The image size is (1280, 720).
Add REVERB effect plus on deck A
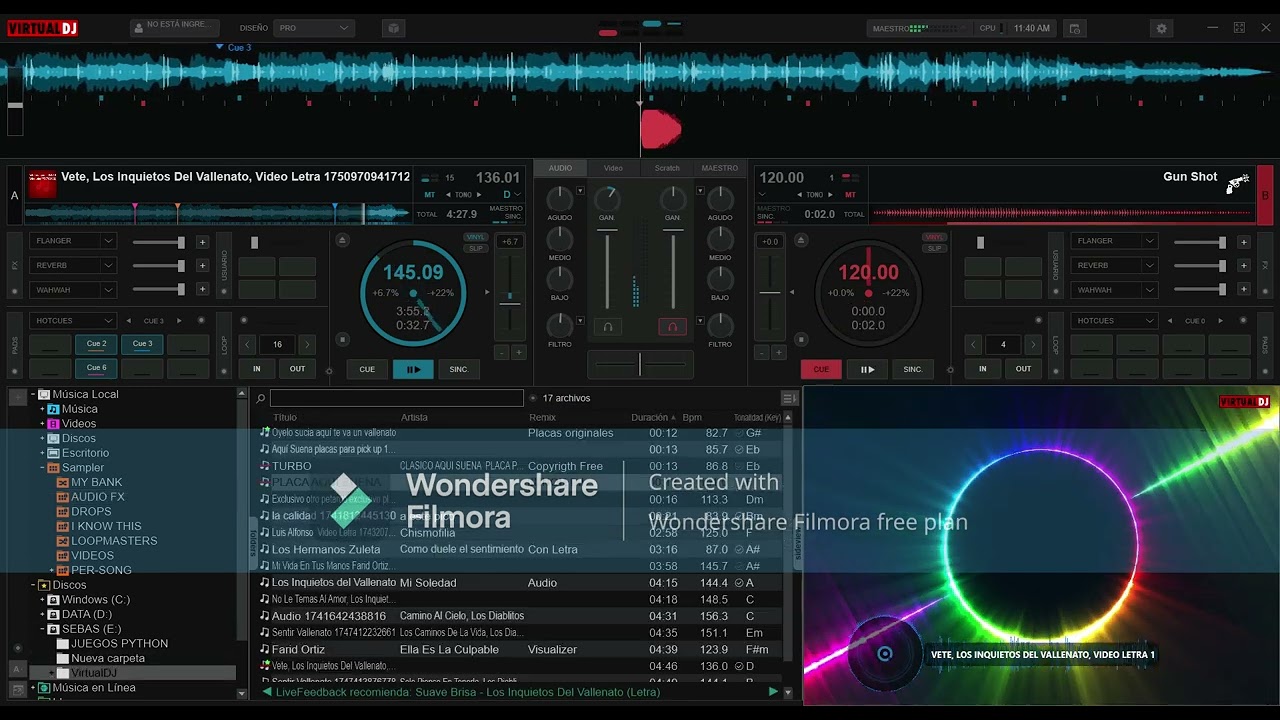202,266
